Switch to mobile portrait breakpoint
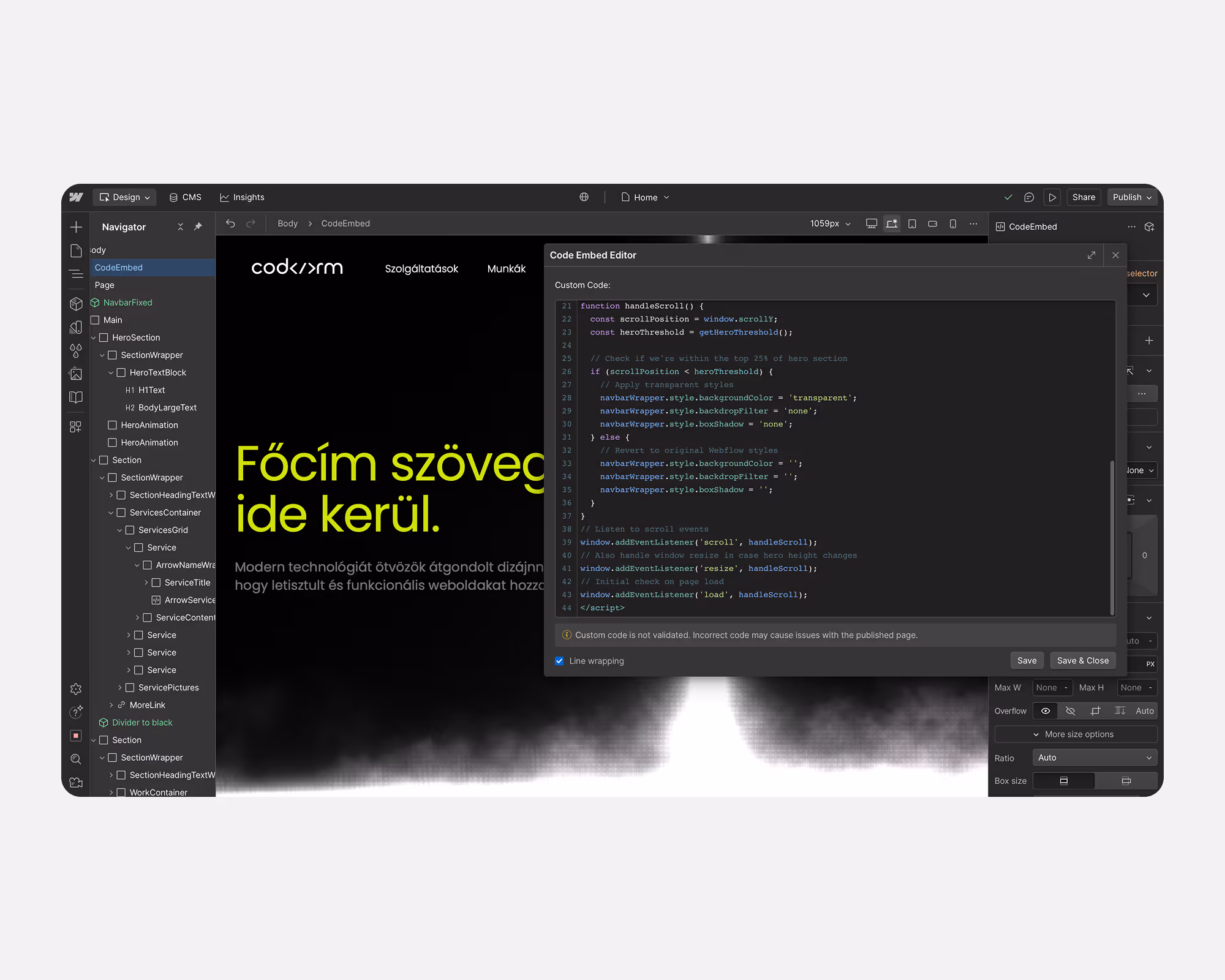This screenshot has width=1225, height=980. [953, 224]
